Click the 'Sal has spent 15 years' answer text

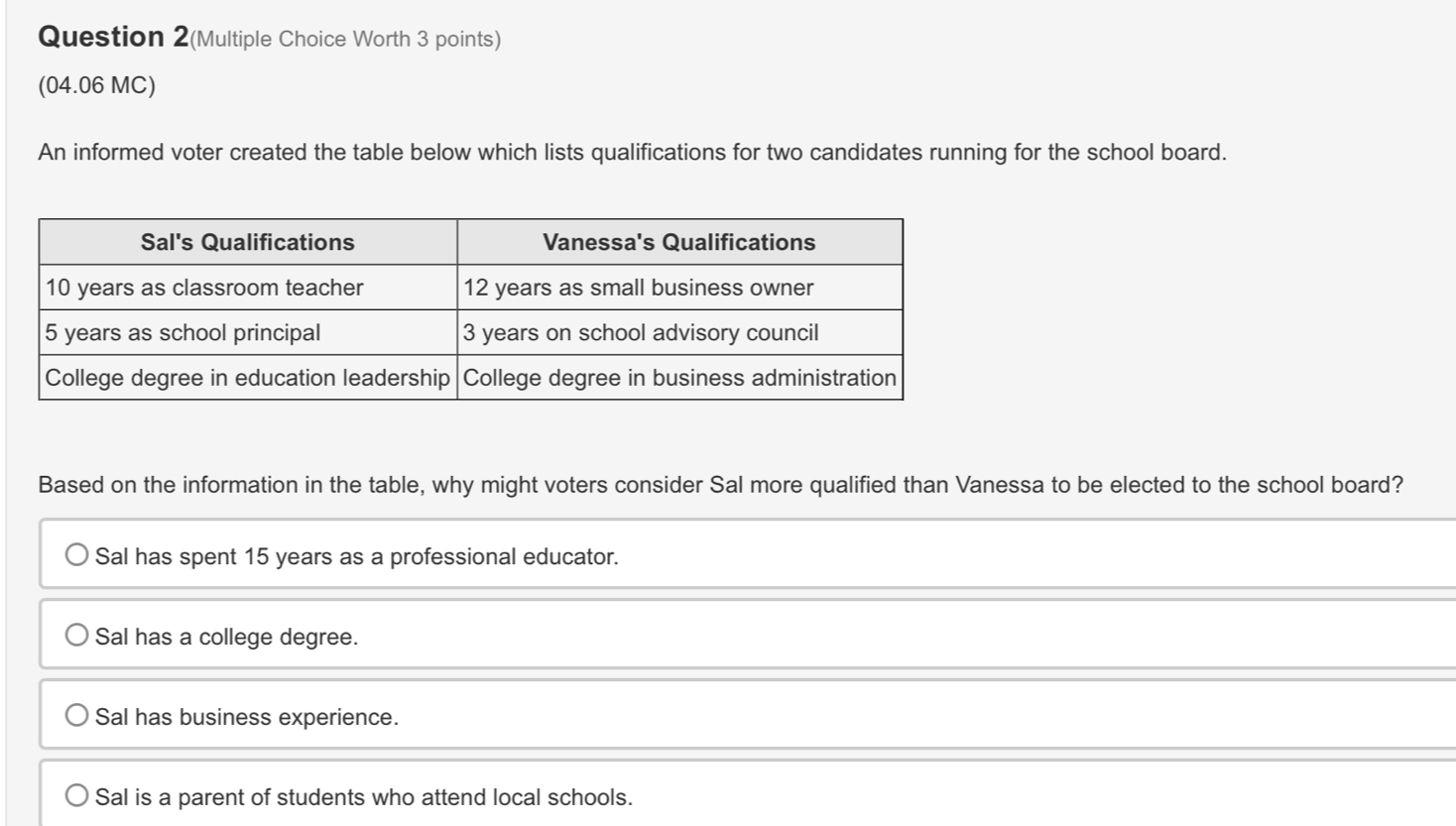click(x=356, y=556)
